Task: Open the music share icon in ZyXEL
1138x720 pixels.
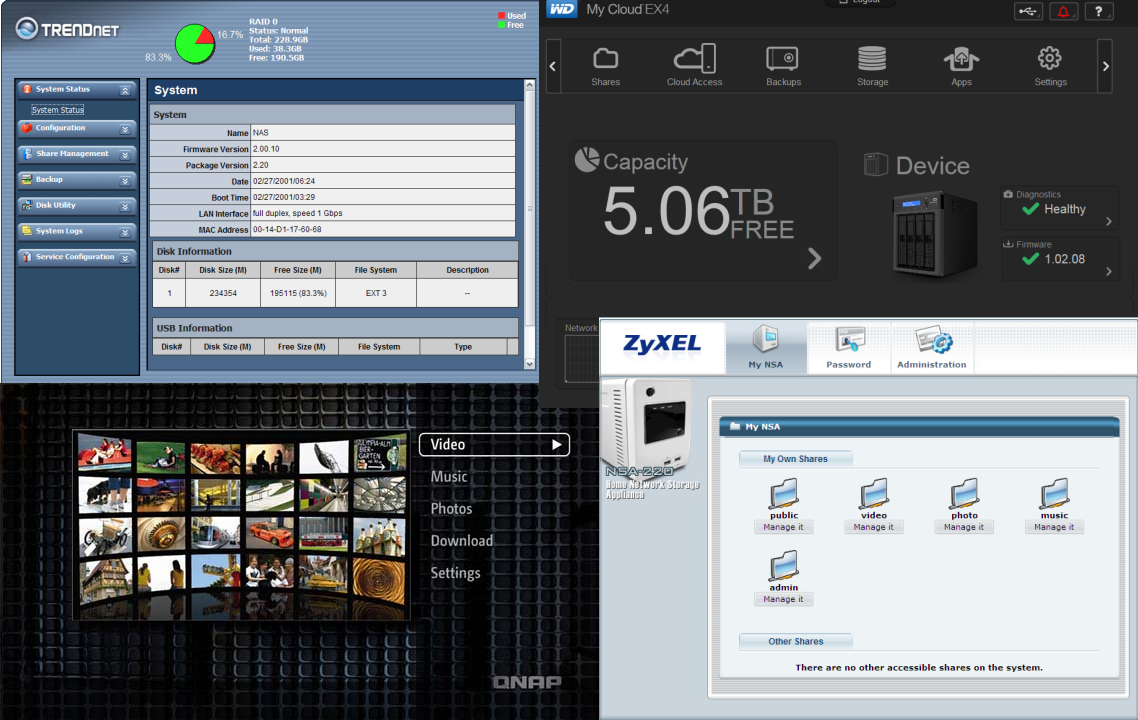Action: click(1055, 494)
